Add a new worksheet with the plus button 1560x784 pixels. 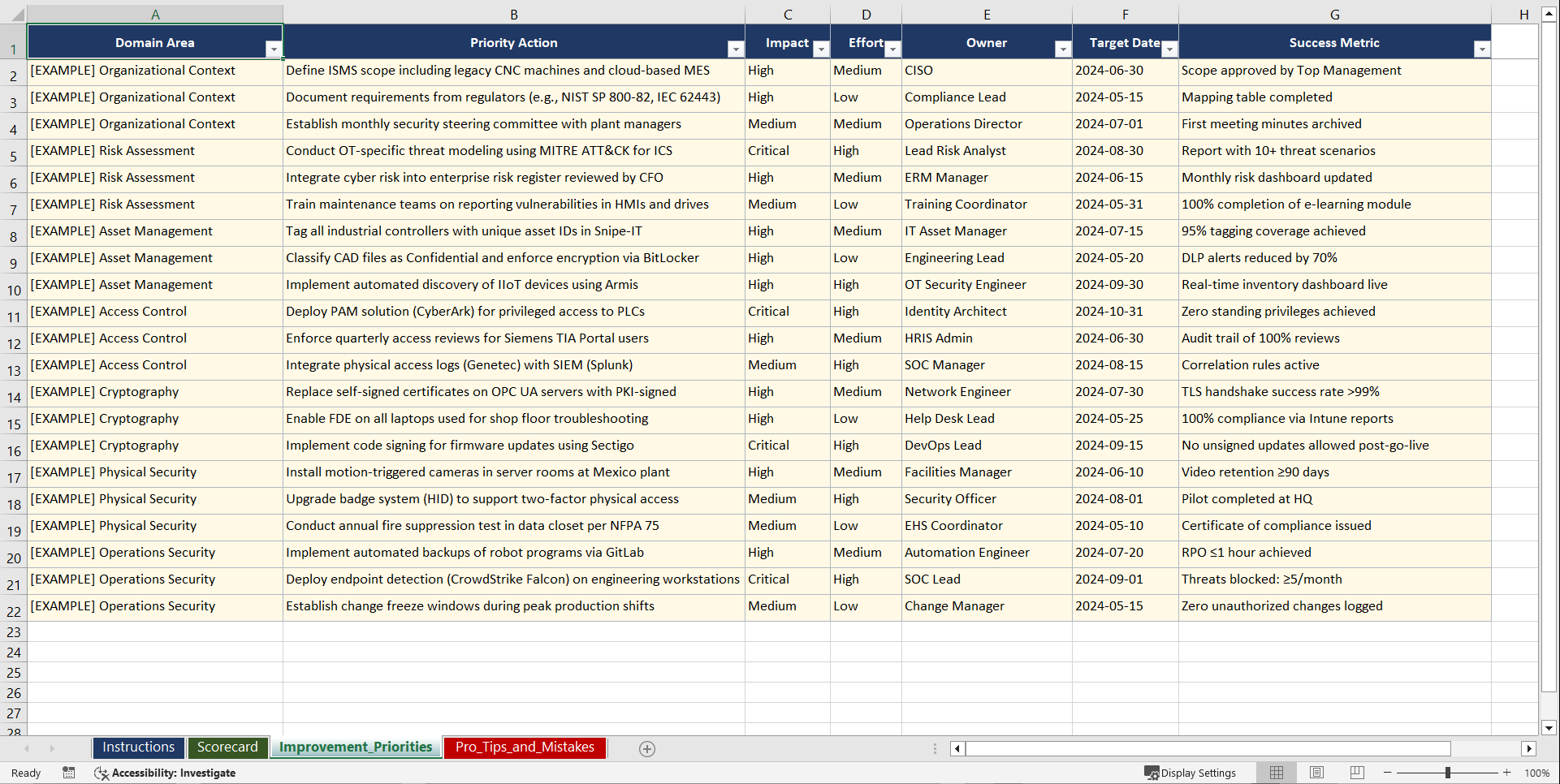[646, 748]
